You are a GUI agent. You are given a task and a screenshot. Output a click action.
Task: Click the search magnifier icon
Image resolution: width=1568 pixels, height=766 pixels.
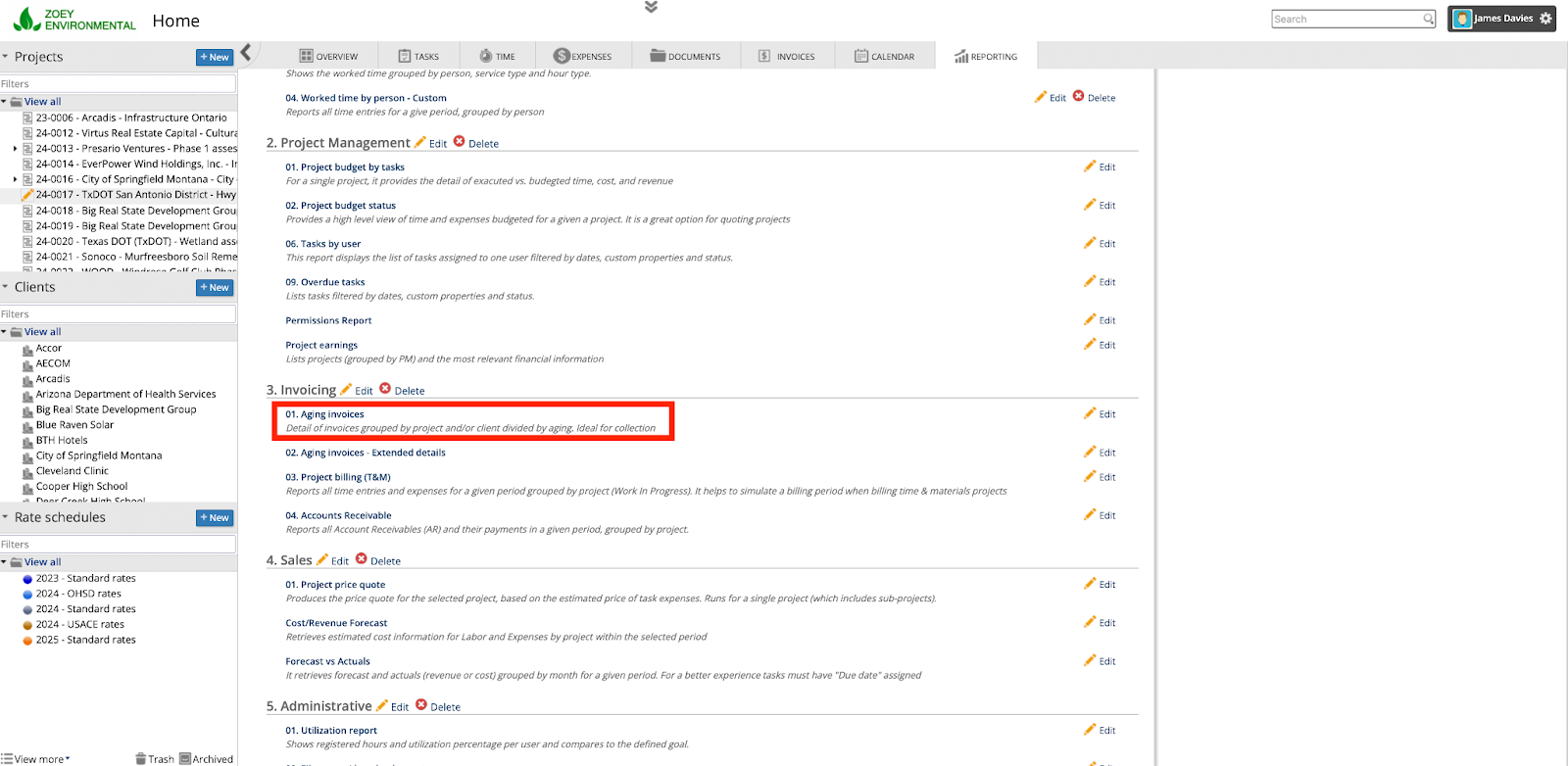click(1429, 19)
